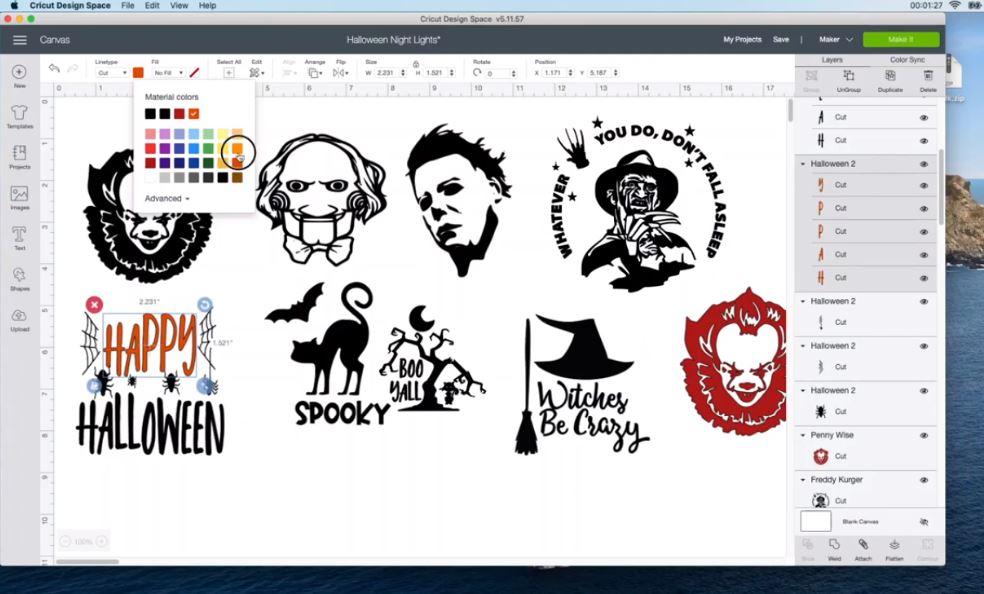Switch to the Layers tab

tap(832, 60)
